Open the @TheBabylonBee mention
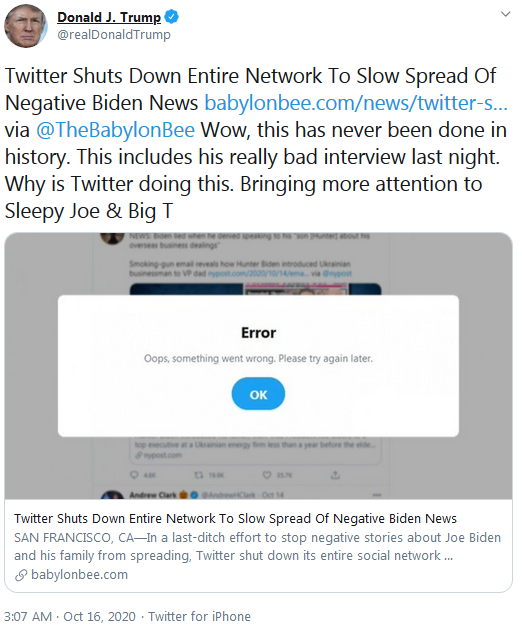Viewport: 522px width, 631px height. pos(116,130)
